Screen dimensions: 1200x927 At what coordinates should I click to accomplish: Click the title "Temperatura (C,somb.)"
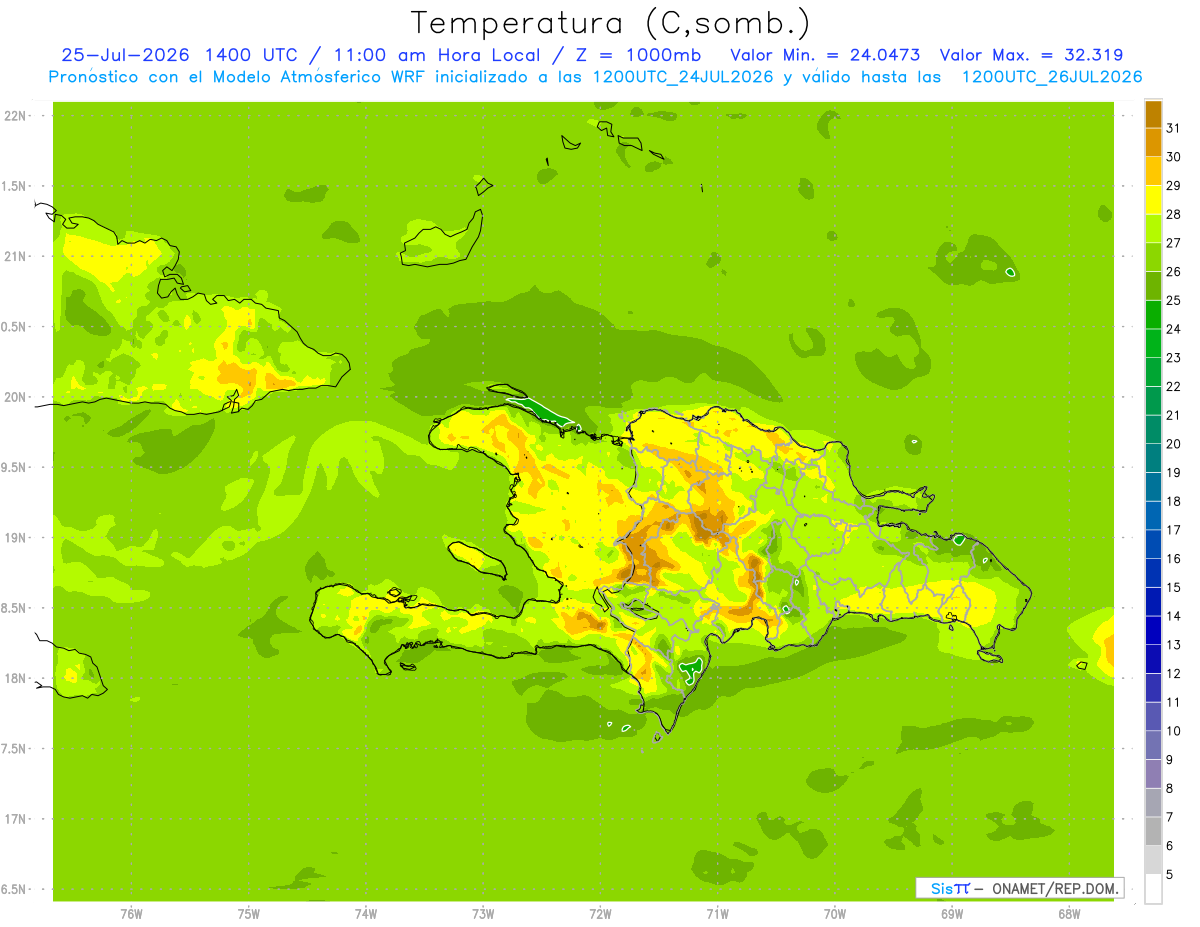coord(610,23)
